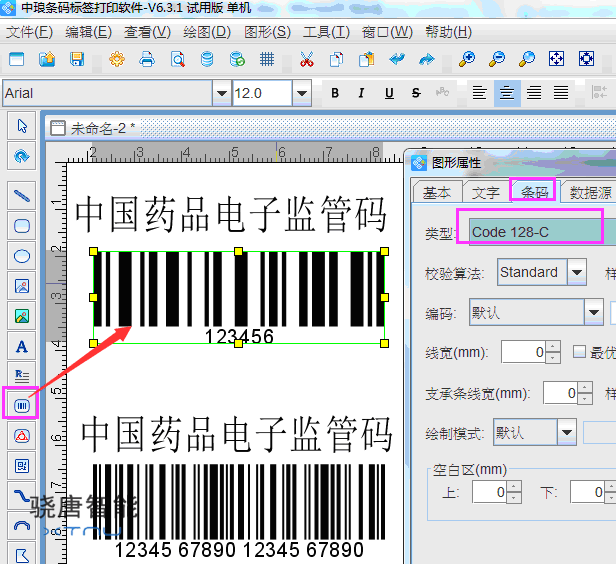The height and width of the screenshot is (564, 616).
Task: Switch to the 条码 tab
Action: 534,191
